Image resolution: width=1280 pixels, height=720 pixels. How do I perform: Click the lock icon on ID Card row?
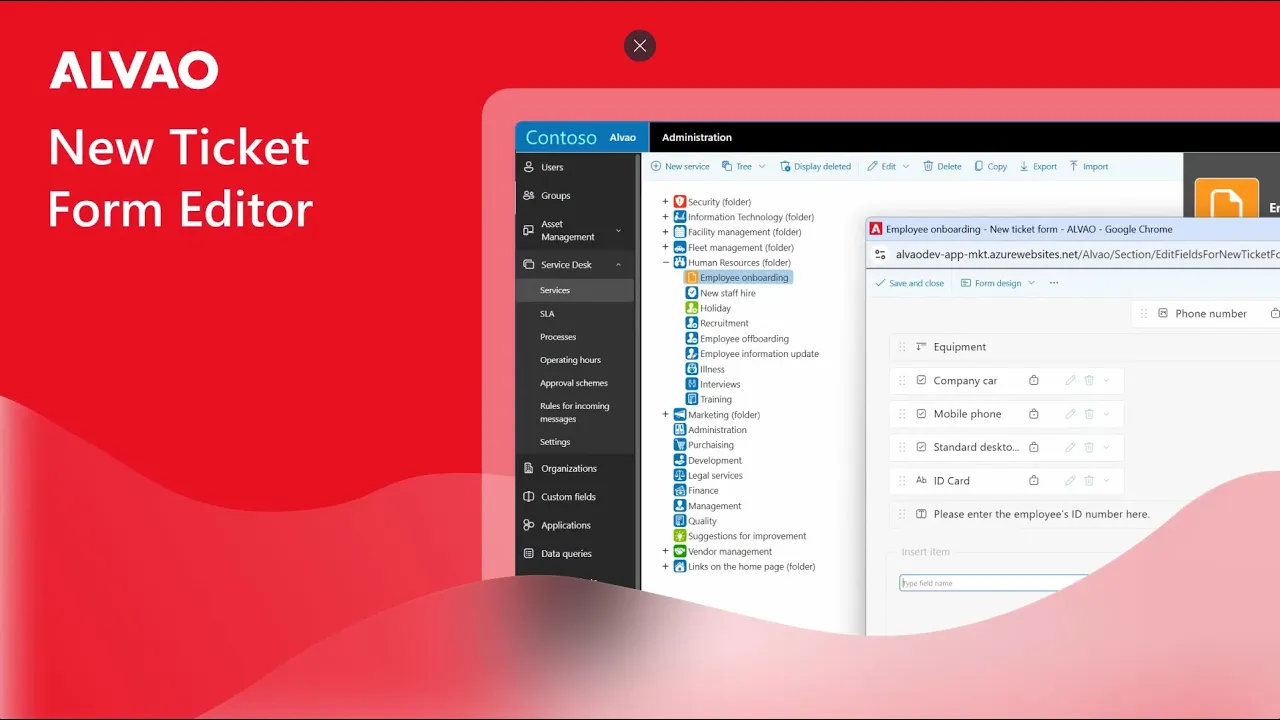(x=1034, y=481)
